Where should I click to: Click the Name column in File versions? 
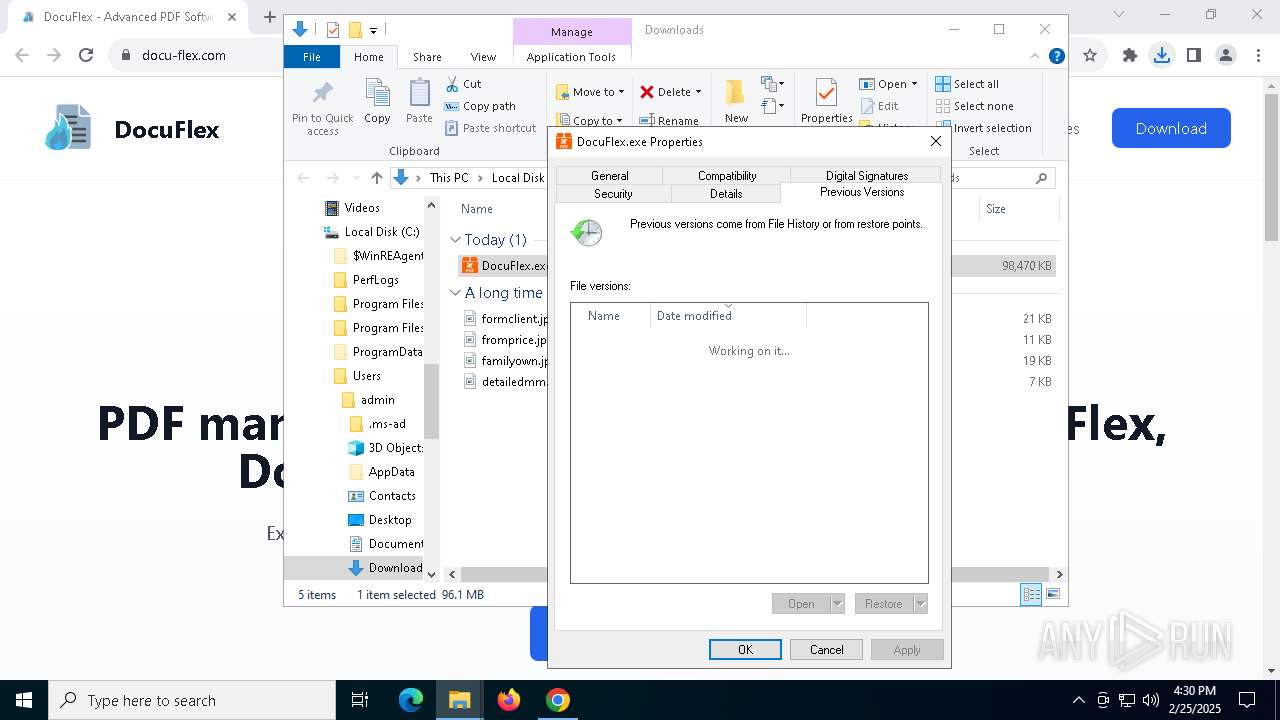coord(611,316)
